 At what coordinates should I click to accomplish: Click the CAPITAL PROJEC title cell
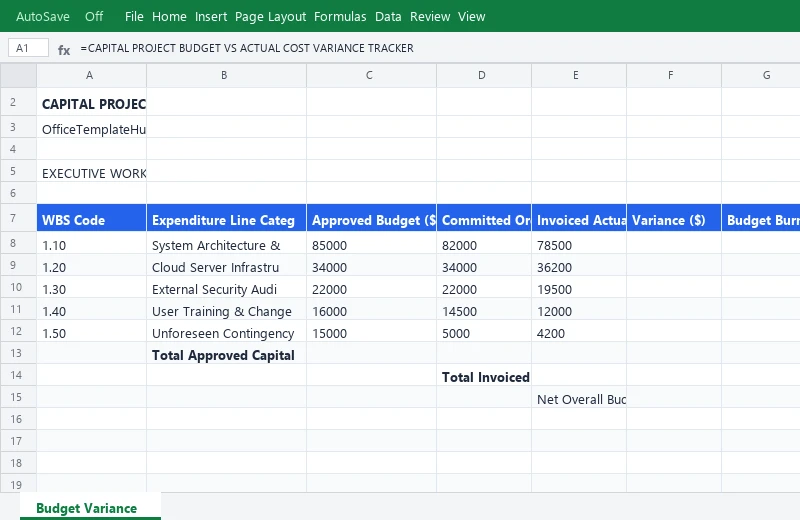click(x=91, y=102)
